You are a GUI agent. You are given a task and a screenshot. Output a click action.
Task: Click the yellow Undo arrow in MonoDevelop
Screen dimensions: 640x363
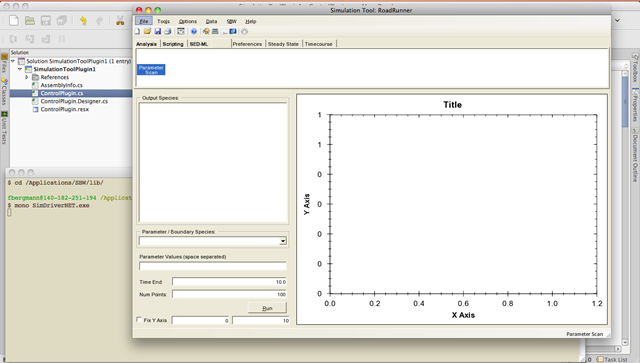[83, 20]
